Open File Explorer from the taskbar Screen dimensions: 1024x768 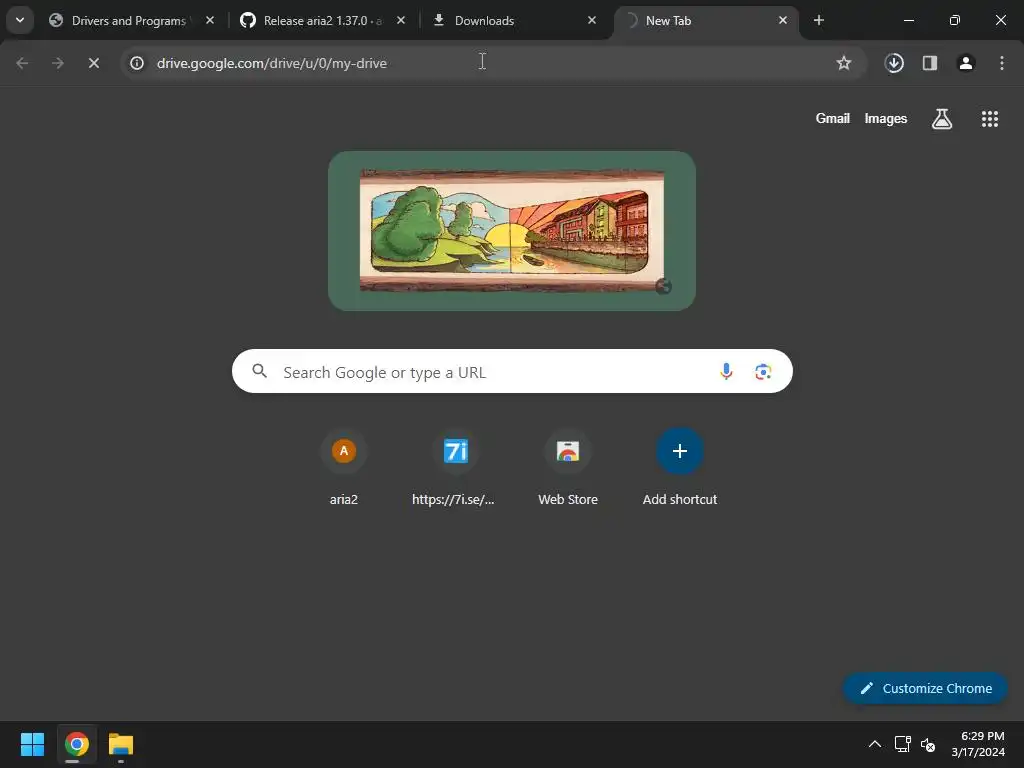coord(121,744)
